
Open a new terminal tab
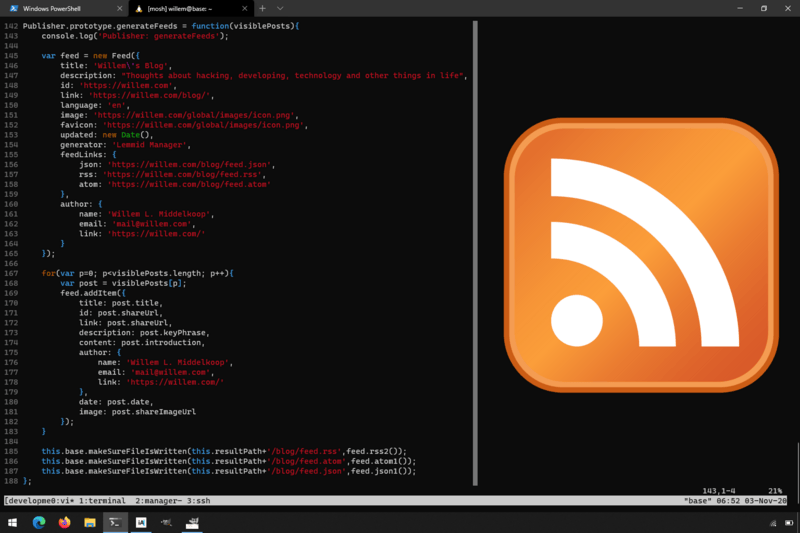pyautogui.click(x=263, y=8)
